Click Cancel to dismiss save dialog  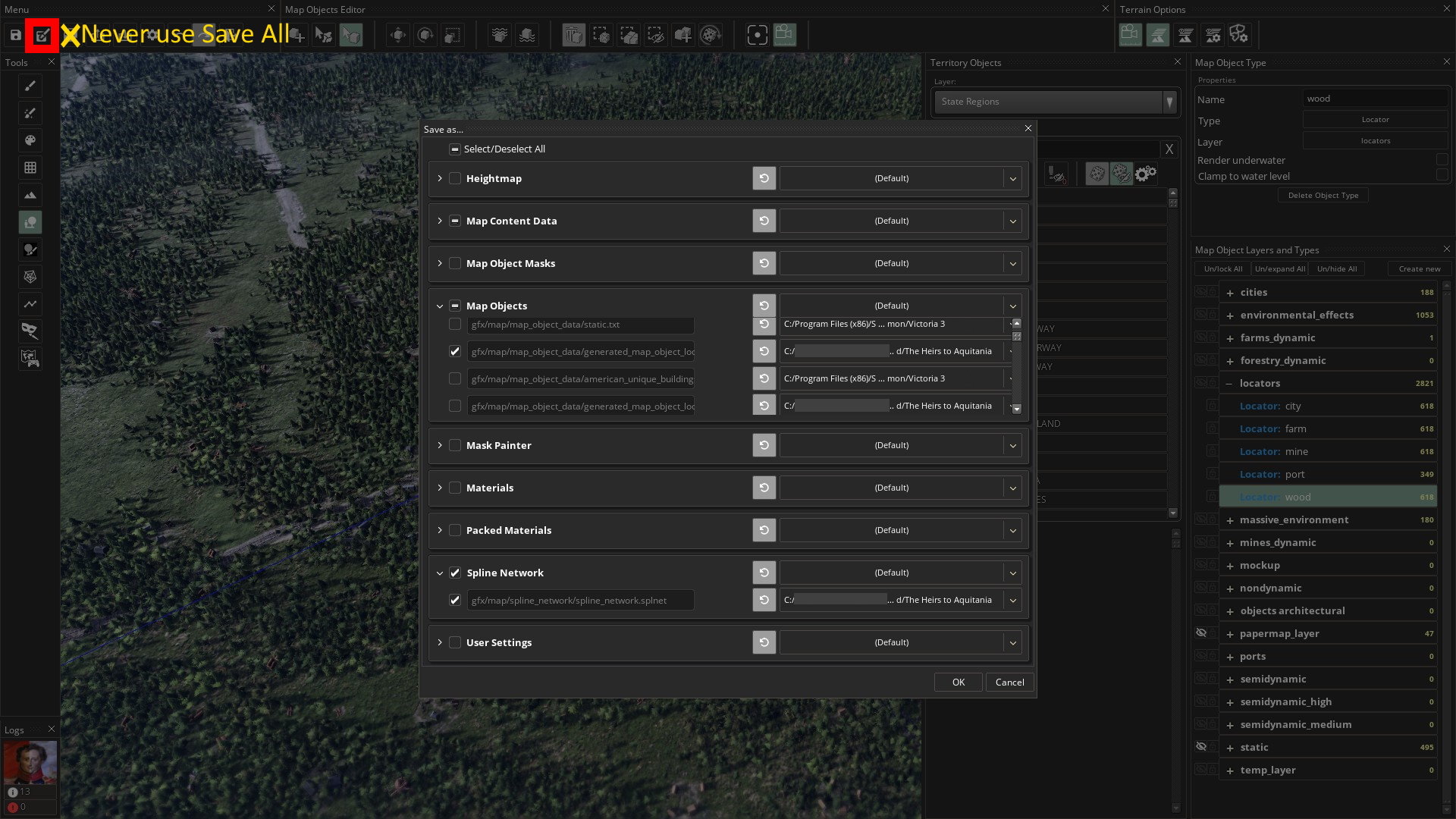click(x=1010, y=681)
